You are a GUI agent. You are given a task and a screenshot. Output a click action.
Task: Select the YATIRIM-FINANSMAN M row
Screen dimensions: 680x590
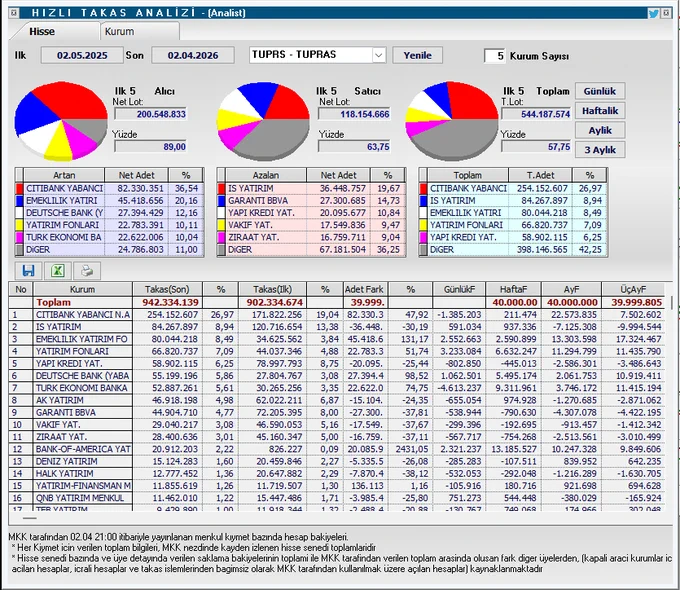[x=336, y=485]
